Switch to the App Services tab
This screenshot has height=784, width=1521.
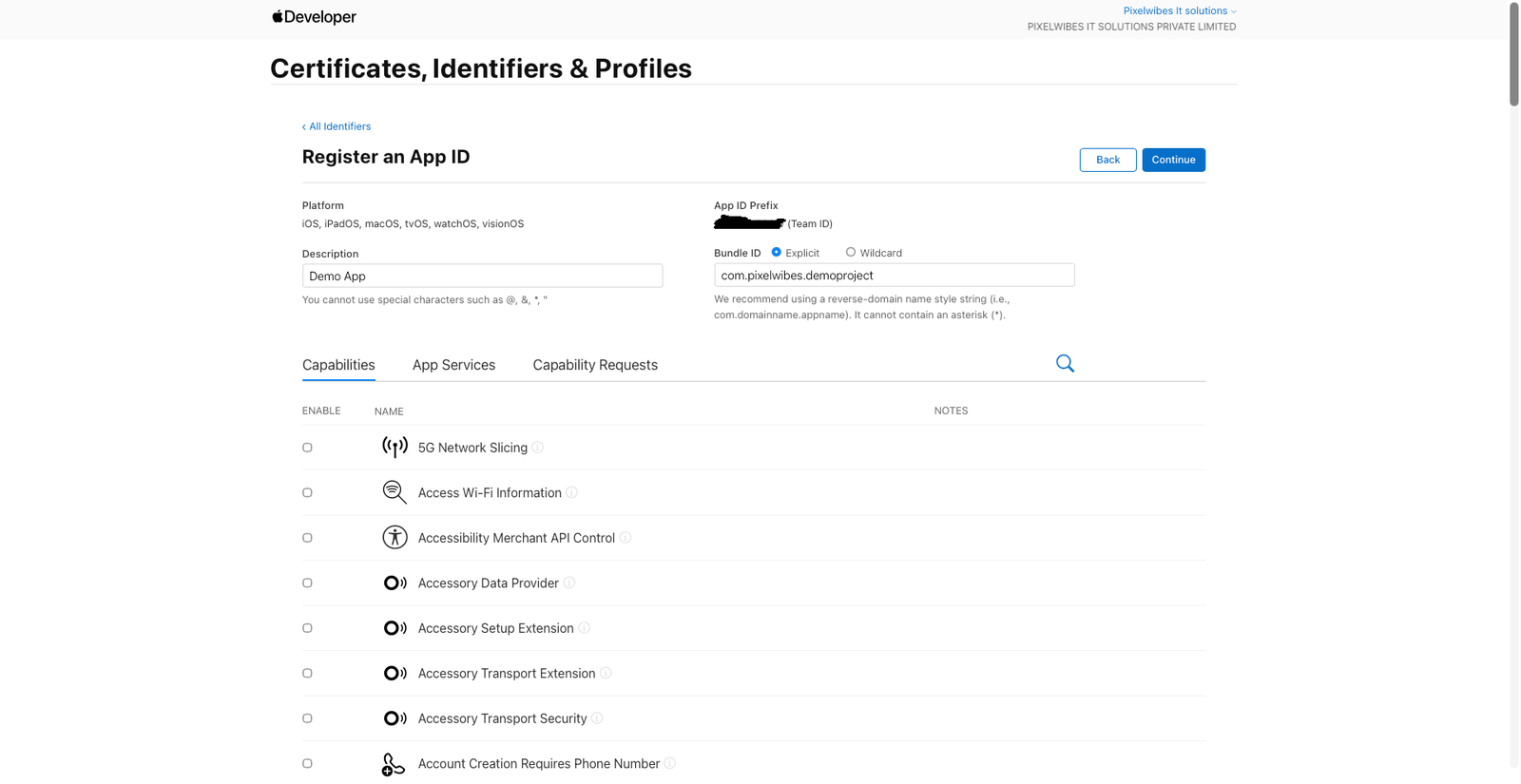pos(453,365)
